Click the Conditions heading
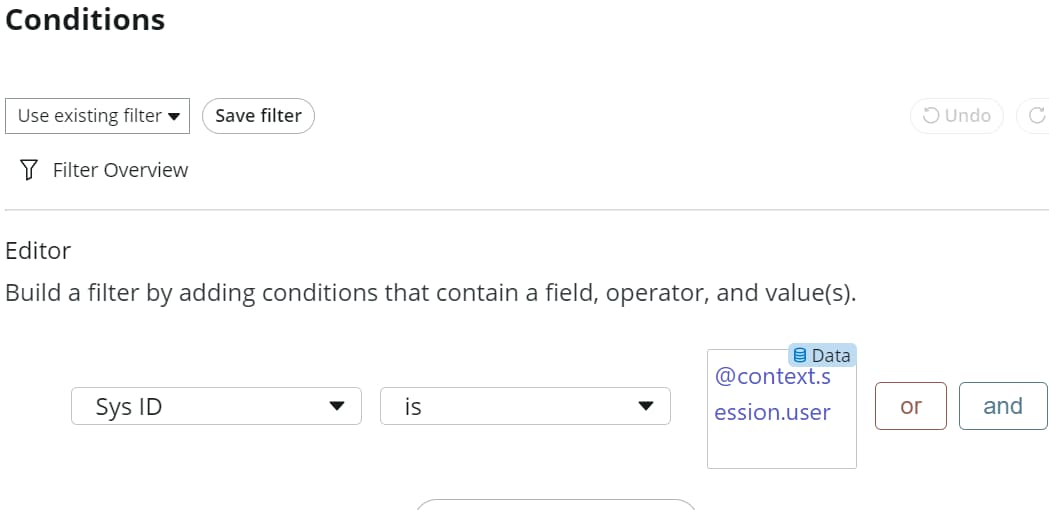The width and height of the screenshot is (1049, 510). tap(85, 19)
